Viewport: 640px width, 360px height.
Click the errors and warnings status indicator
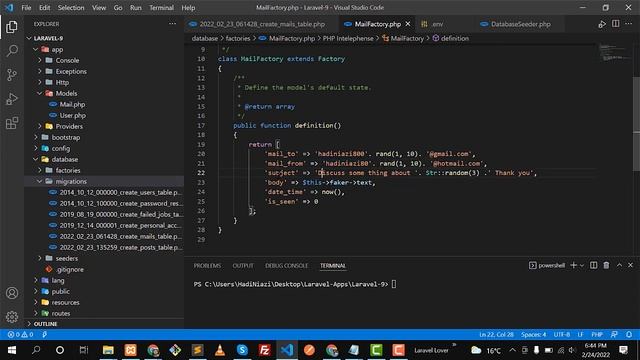20,334
